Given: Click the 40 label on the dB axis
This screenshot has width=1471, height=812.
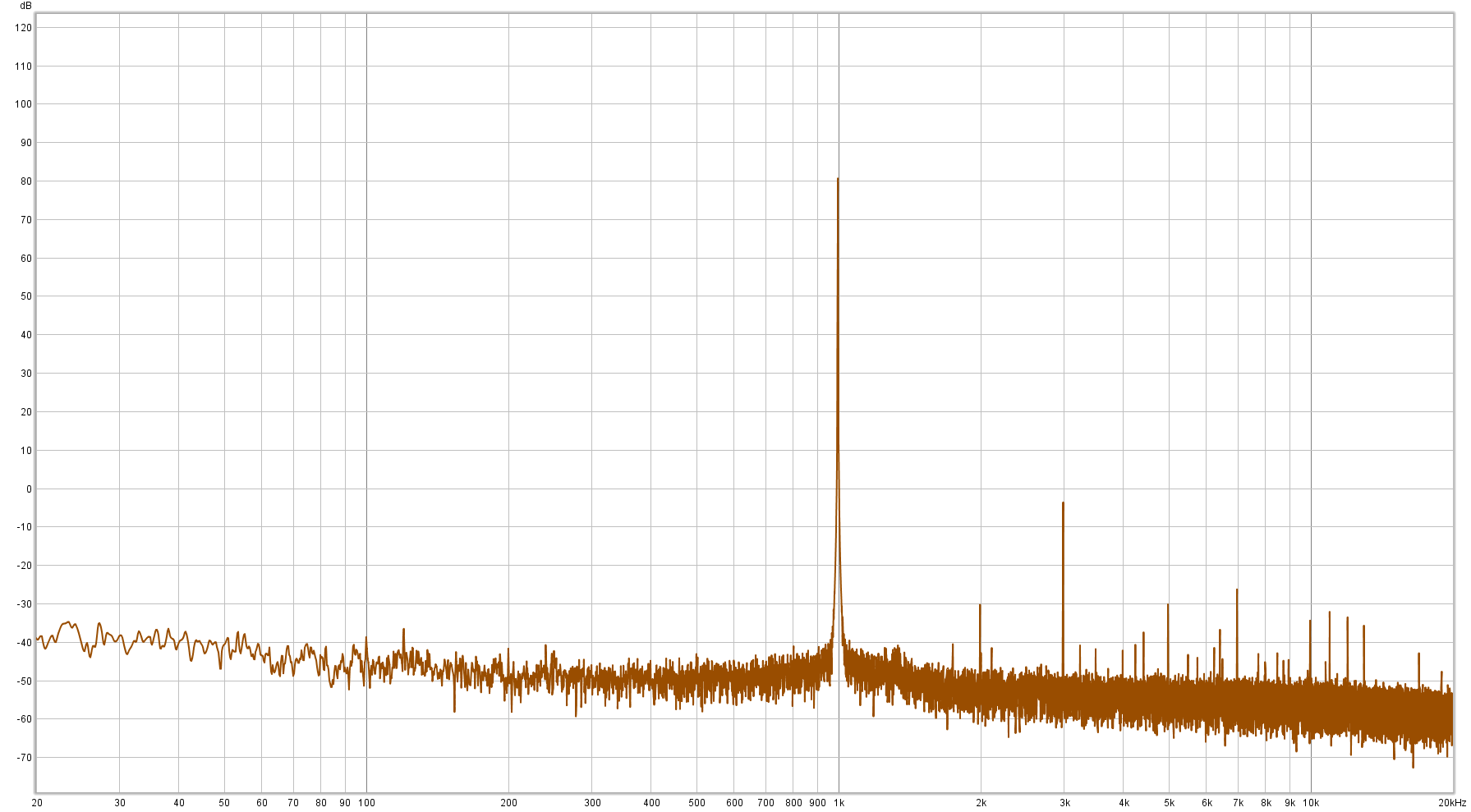Looking at the screenshot, I should coord(26,335).
